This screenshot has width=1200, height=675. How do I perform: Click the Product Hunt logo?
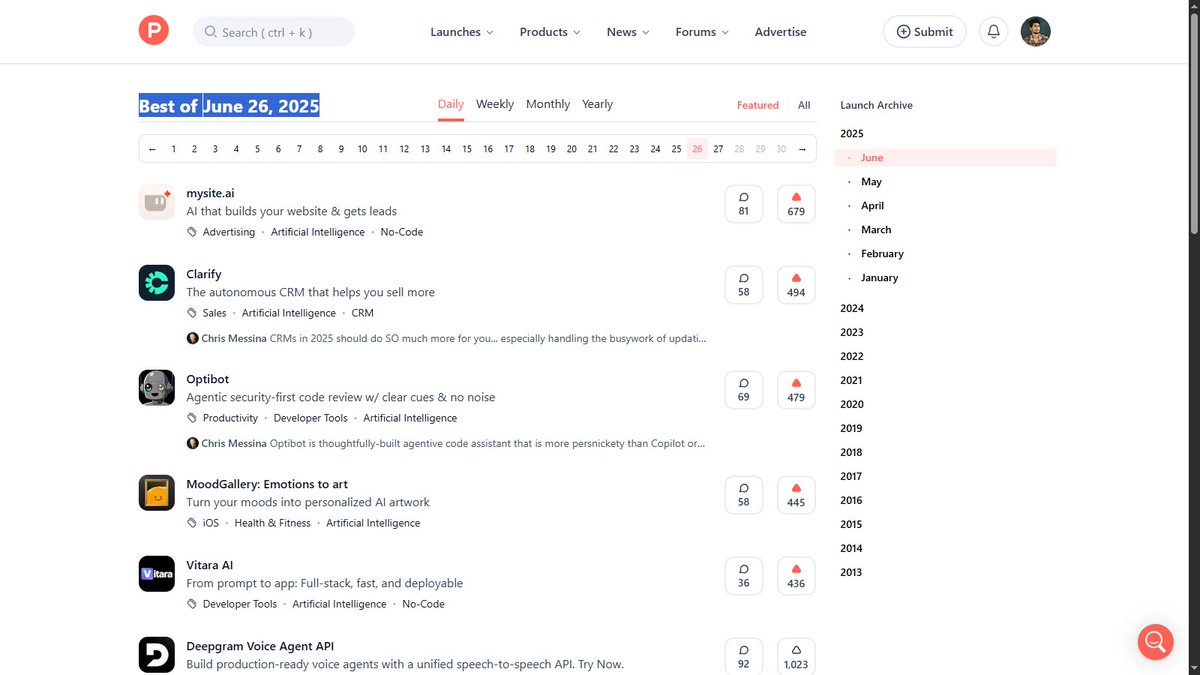(154, 31)
